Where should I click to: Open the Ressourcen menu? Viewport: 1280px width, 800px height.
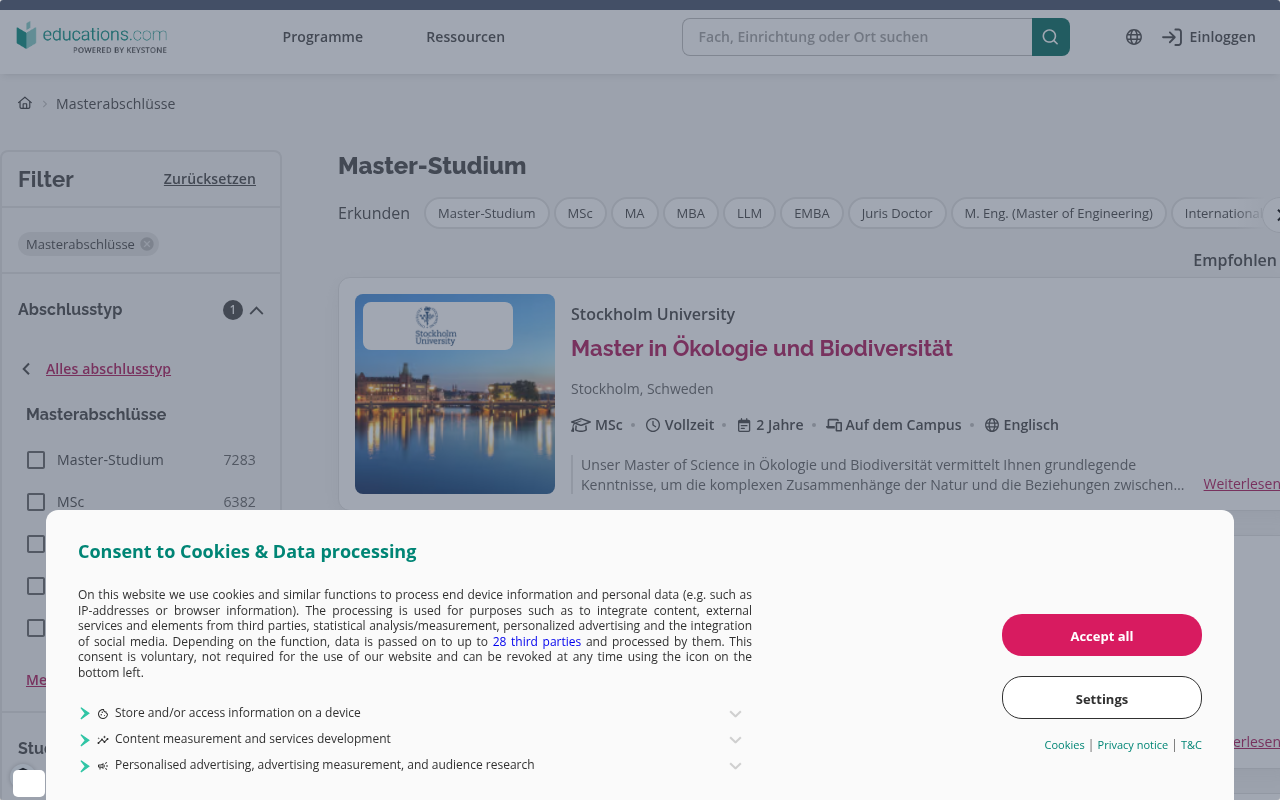pyautogui.click(x=465, y=37)
